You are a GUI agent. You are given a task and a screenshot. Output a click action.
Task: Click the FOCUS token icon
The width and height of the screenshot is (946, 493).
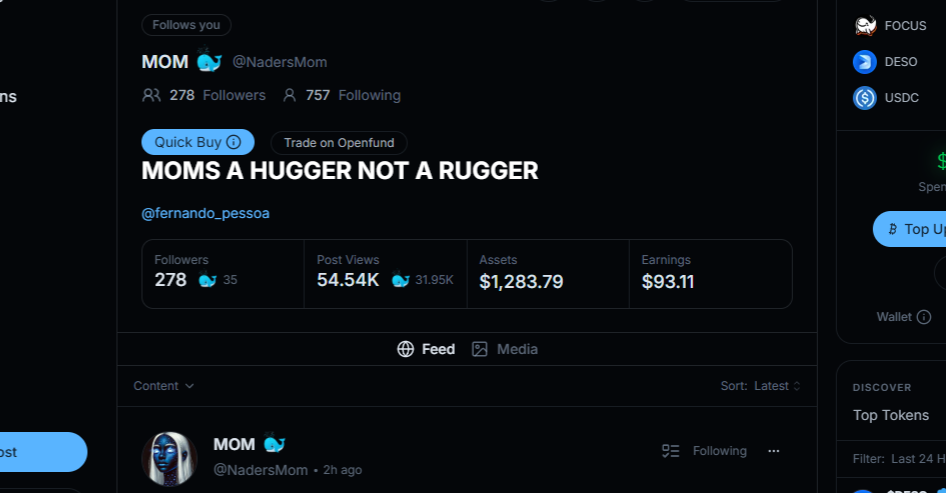pos(865,26)
